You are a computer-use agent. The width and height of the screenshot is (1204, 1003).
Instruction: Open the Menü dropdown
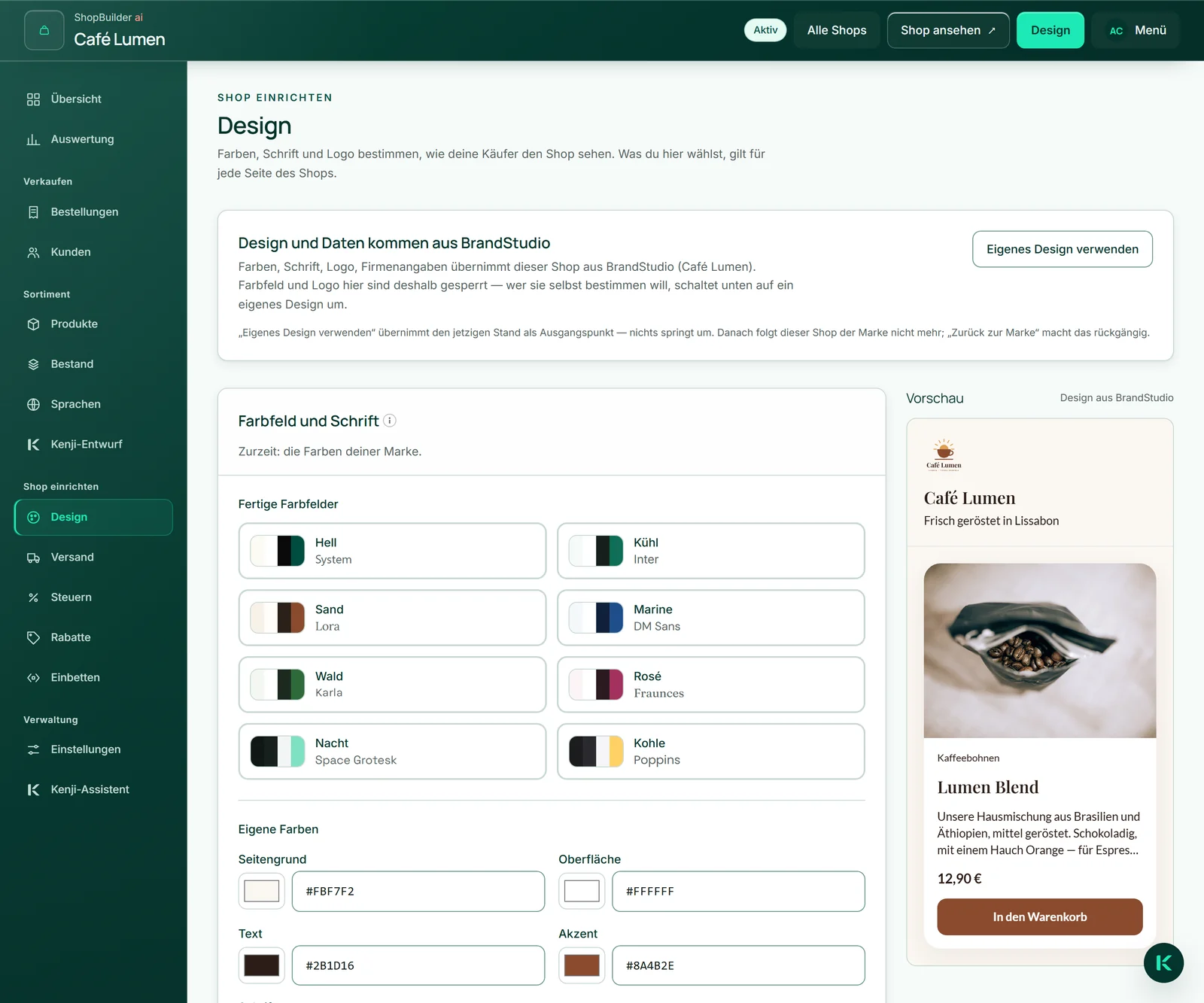tap(1136, 30)
